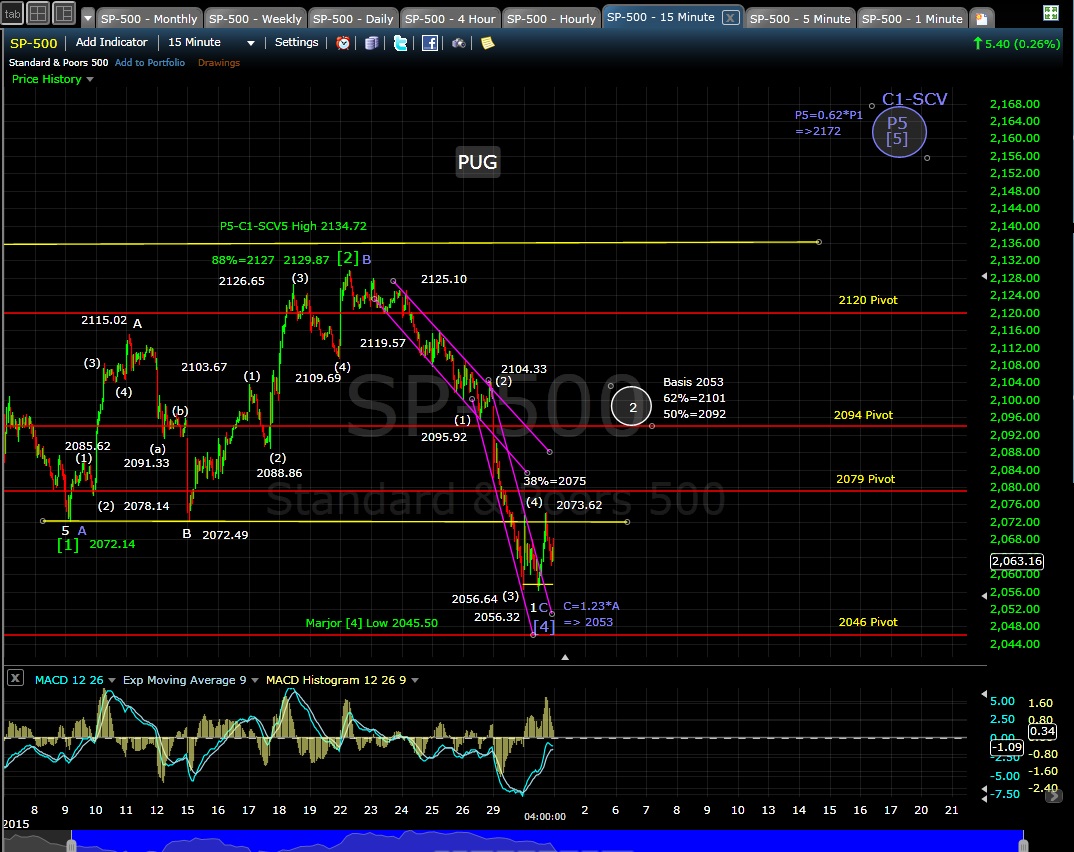Open a new chart tab

point(982,18)
